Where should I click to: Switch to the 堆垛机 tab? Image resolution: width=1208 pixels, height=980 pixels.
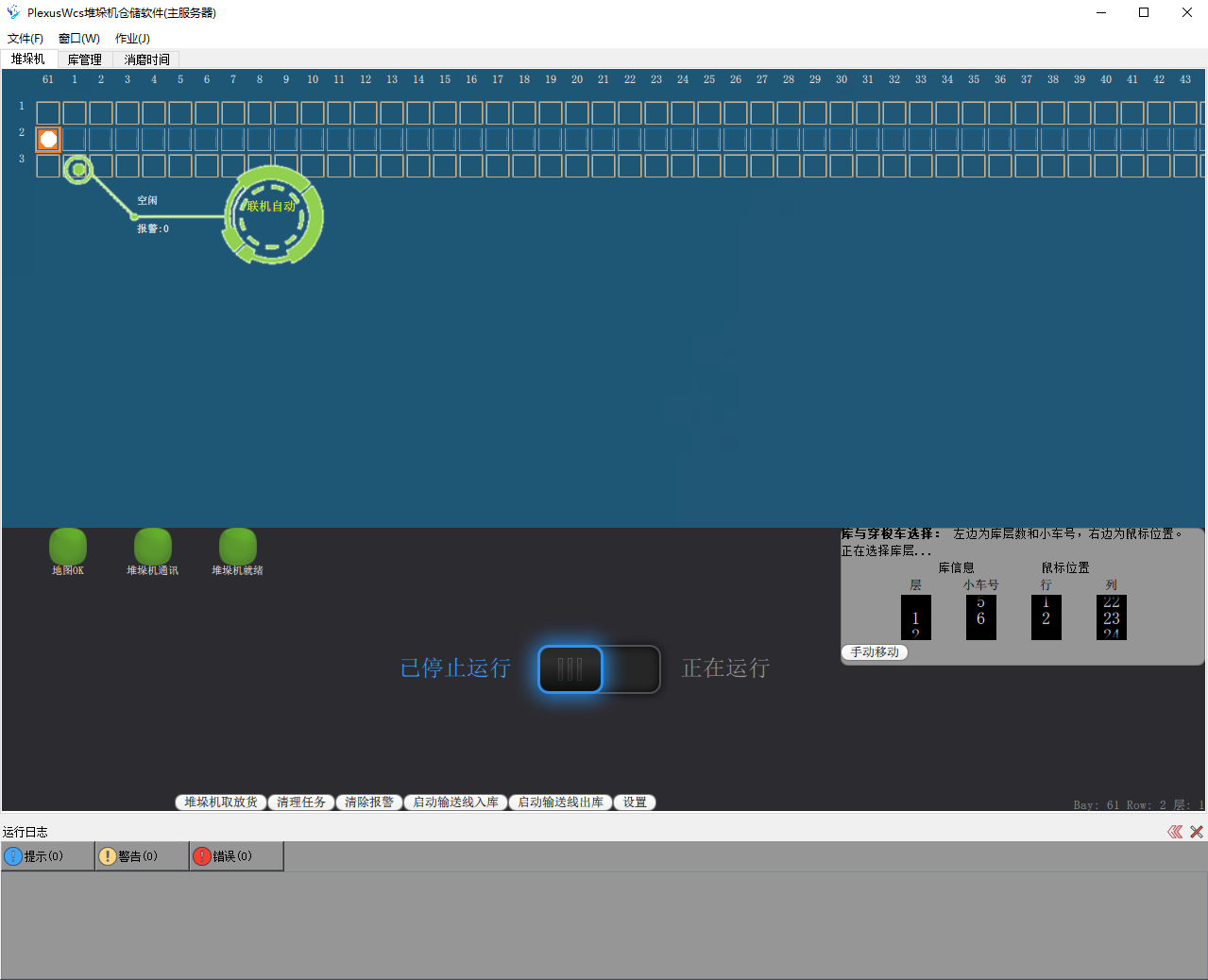(x=28, y=59)
